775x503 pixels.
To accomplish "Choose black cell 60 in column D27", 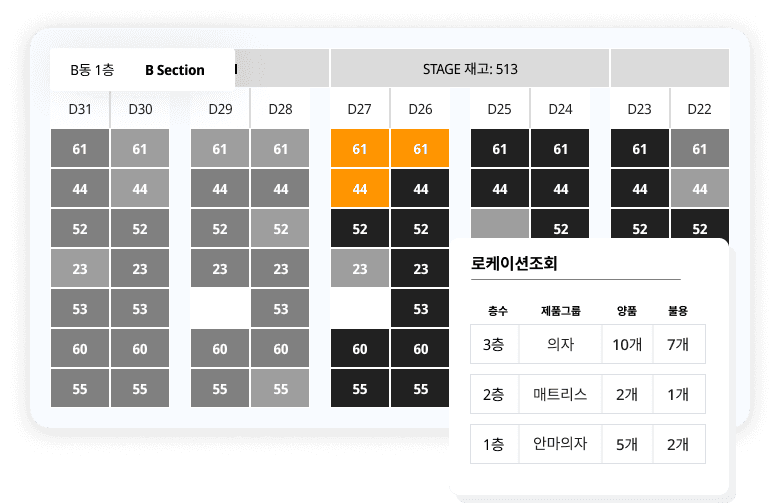I will (x=360, y=348).
